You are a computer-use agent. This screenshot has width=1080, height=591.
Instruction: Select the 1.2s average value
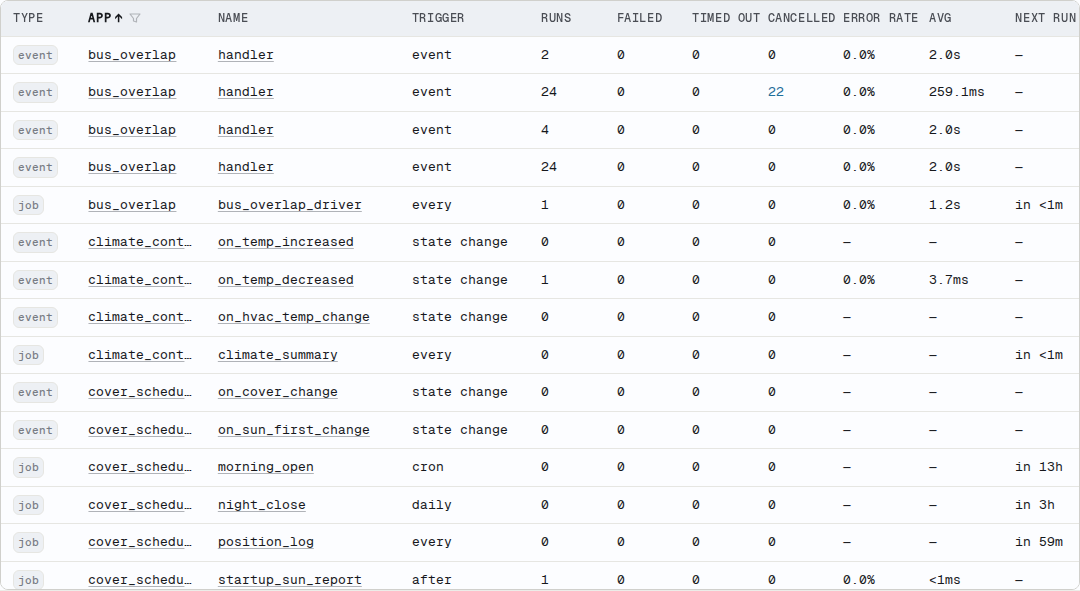pyautogui.click(x=944, y=205)
